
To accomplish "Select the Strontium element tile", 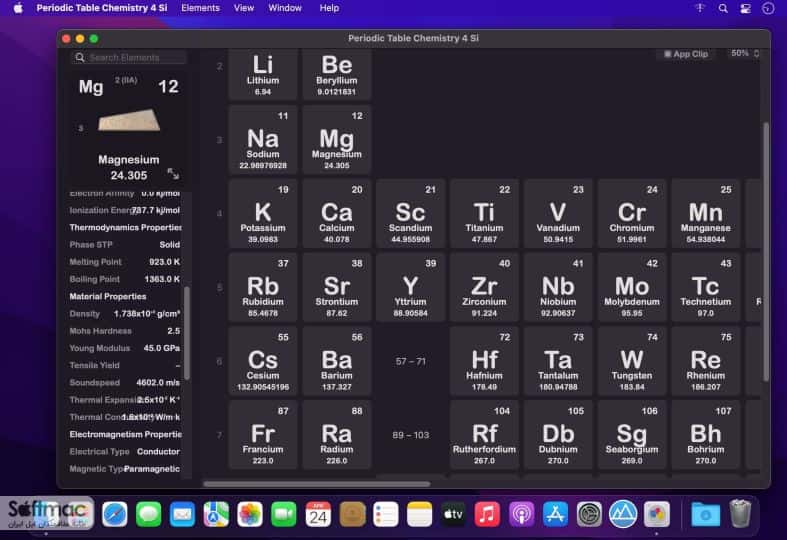I will (x=337, y=288).
